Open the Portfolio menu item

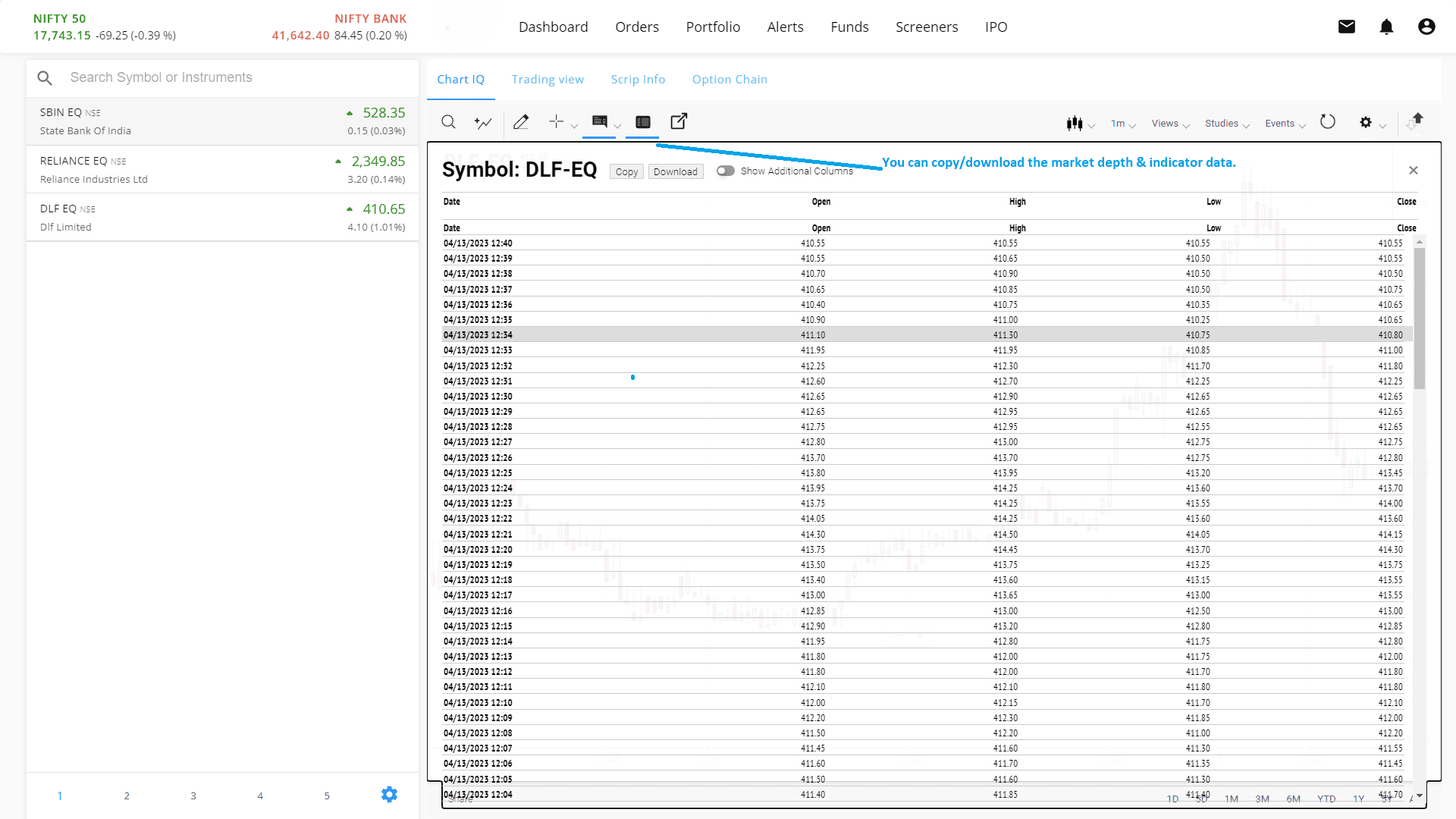click(x=713, y=27)
